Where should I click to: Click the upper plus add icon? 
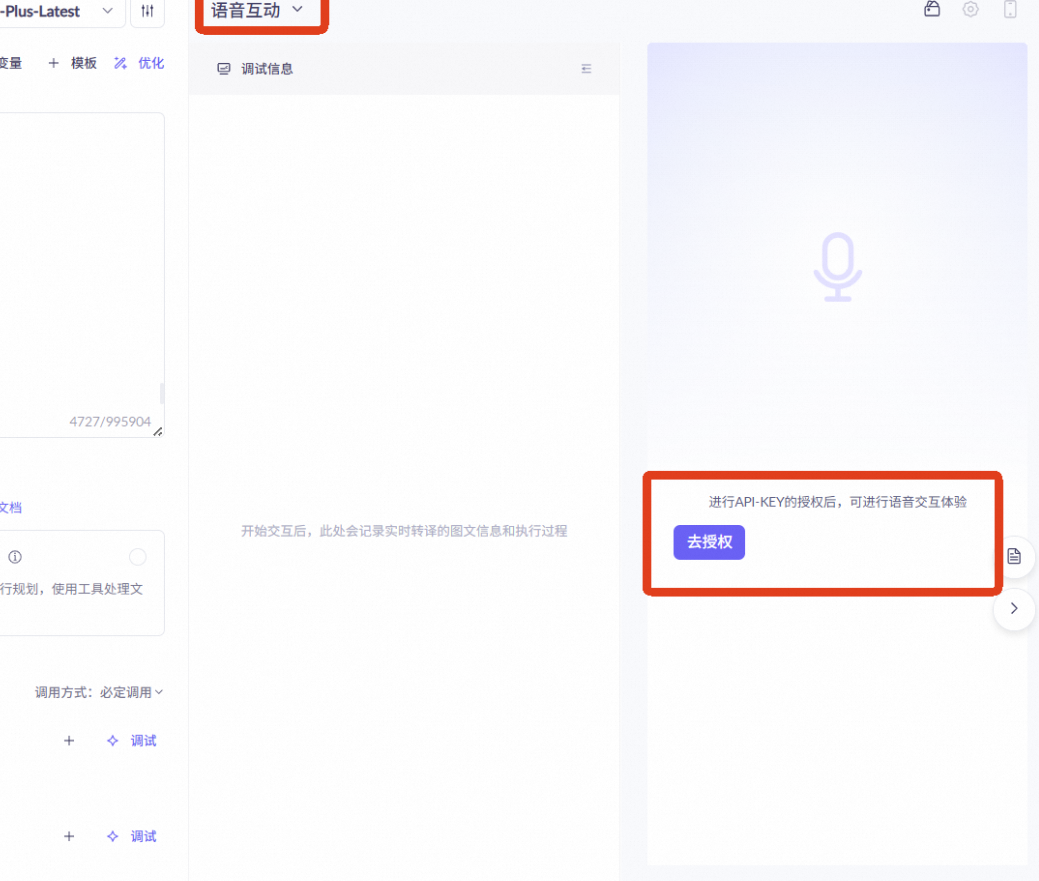[x=69, y=741]
